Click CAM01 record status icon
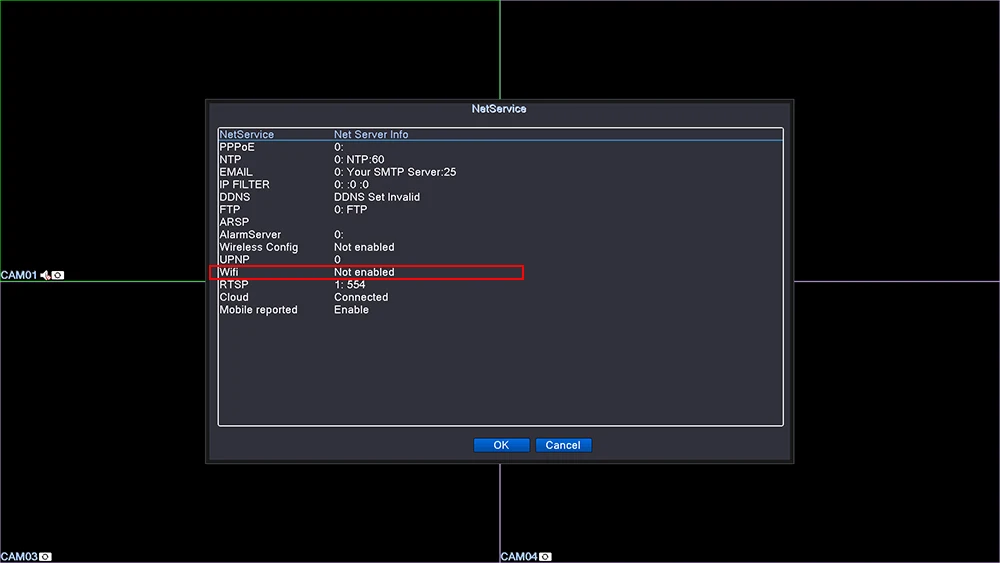The image size is (1000, 563). pyautogui.click(x=58, y=275)
